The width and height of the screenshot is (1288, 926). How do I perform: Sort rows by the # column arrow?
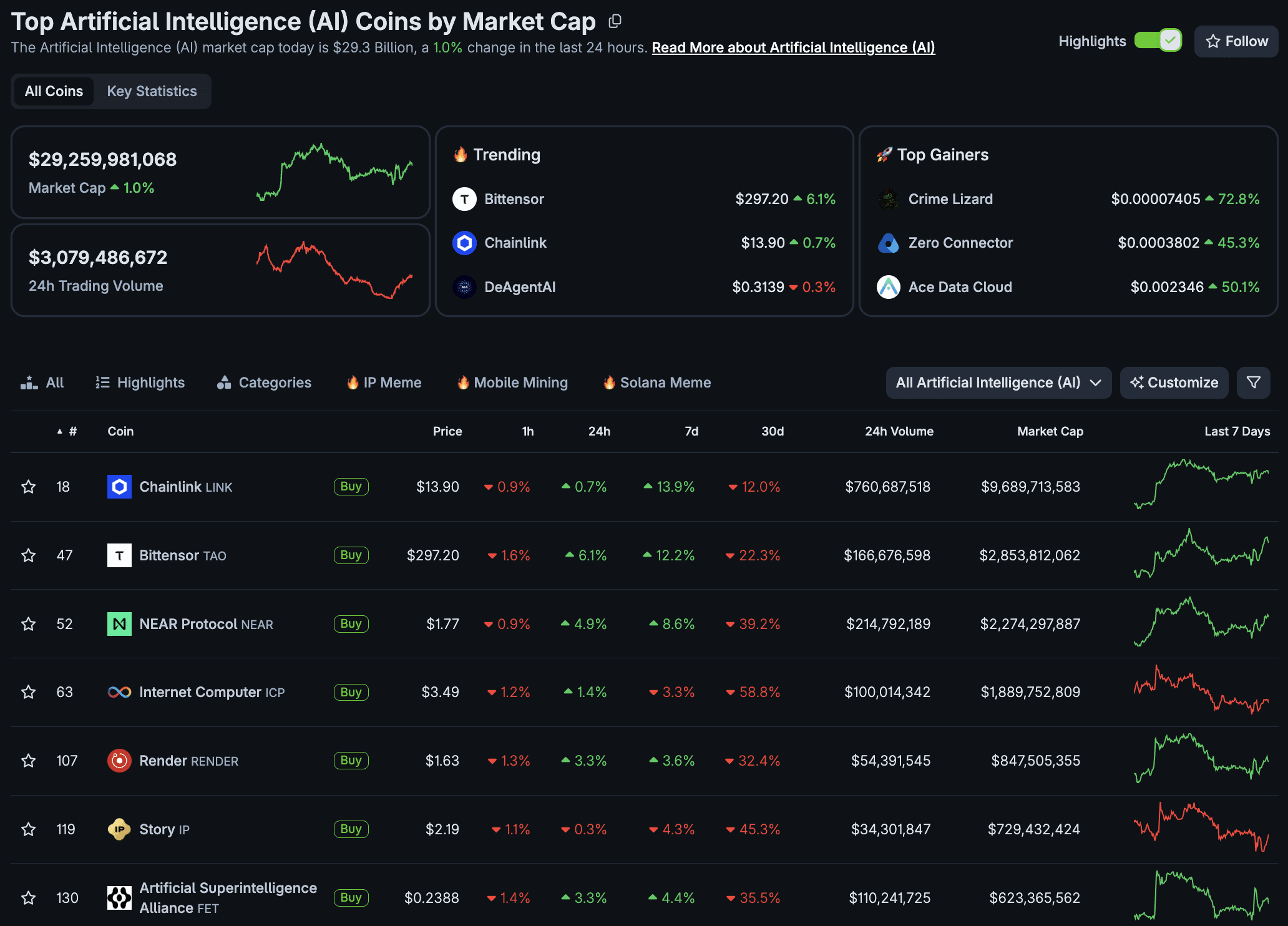tap(59, 430)
